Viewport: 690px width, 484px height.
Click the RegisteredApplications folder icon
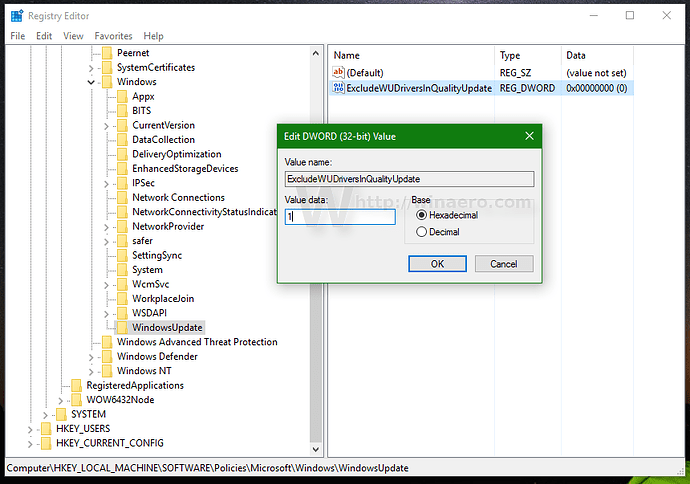(x=77, y=386)
